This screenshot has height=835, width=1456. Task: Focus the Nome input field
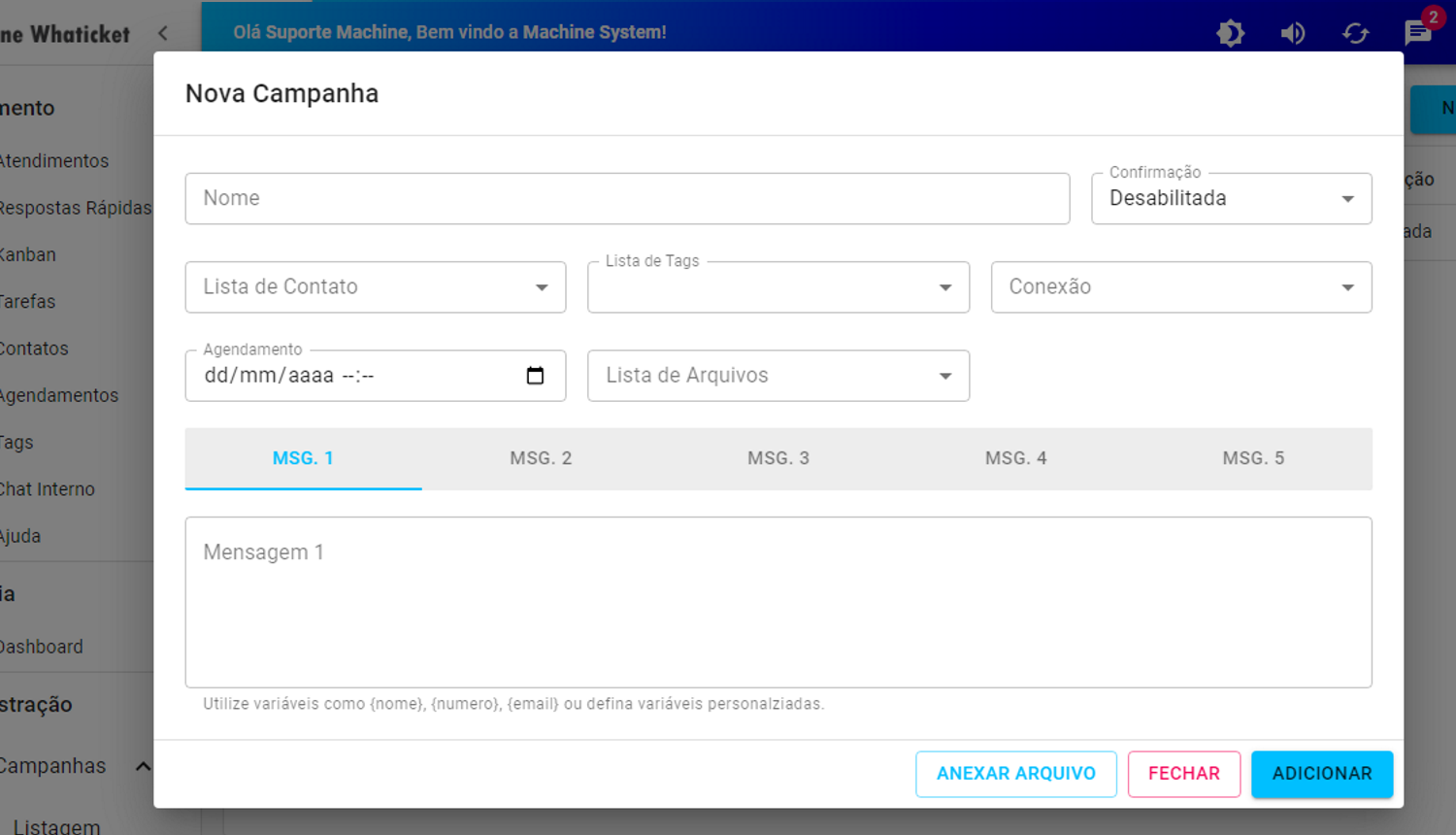(627, 198)
